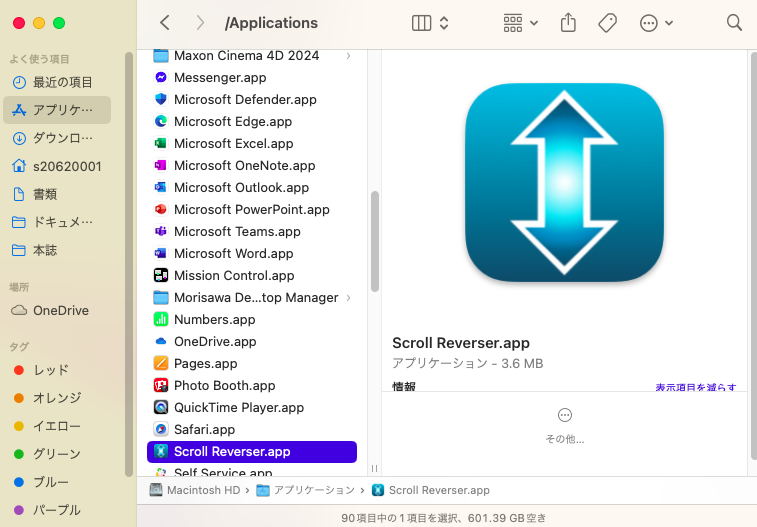Select Numbers.app
The width and height of the screenshot is (757, 527).
pos(252,319)
